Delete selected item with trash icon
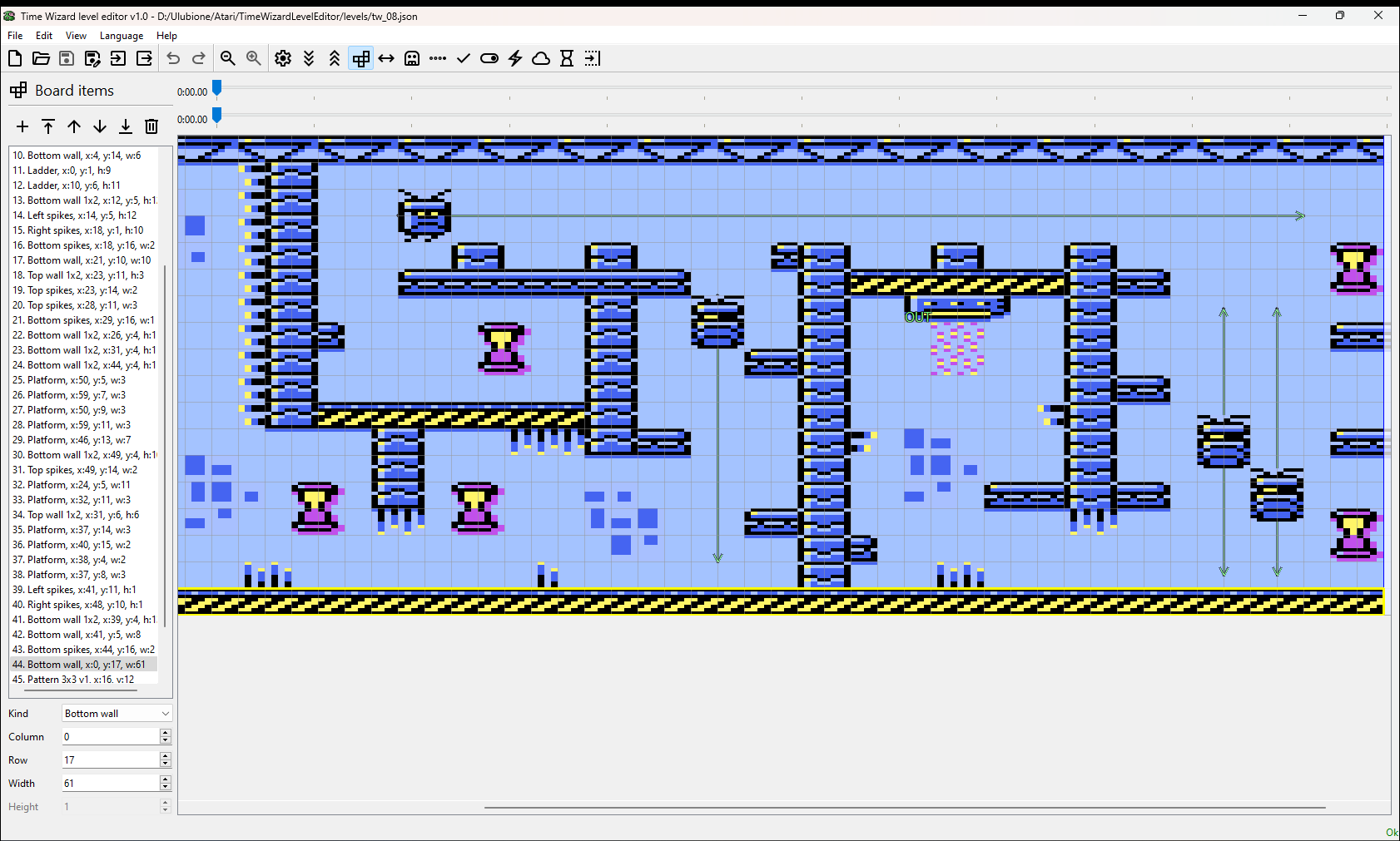Viewport: 1400px width, 841px height. (x=151, y=126)
